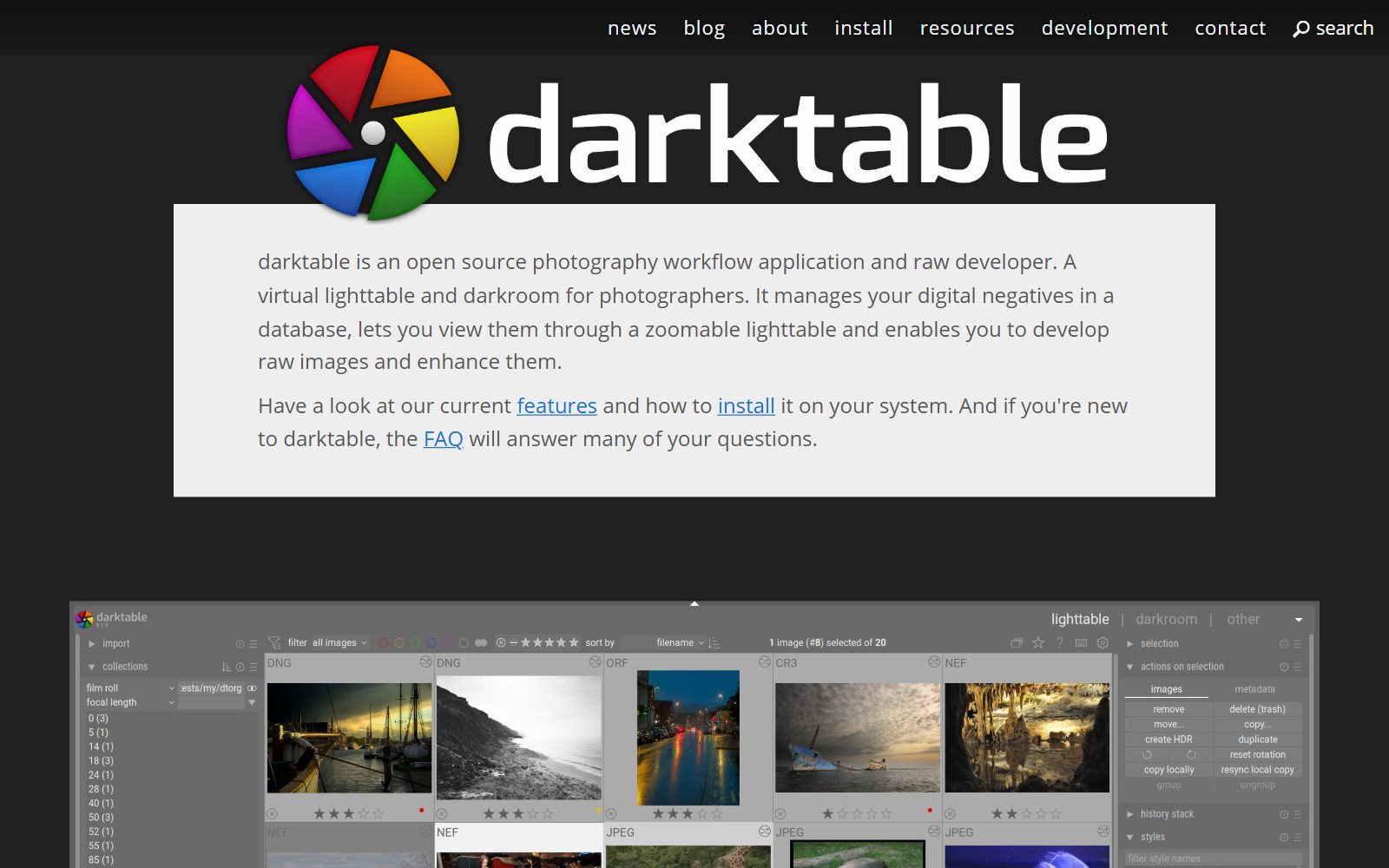Open presets menu icon of actions on selection
Viewport: 1389px width, 868px height.
(1297, 667)
